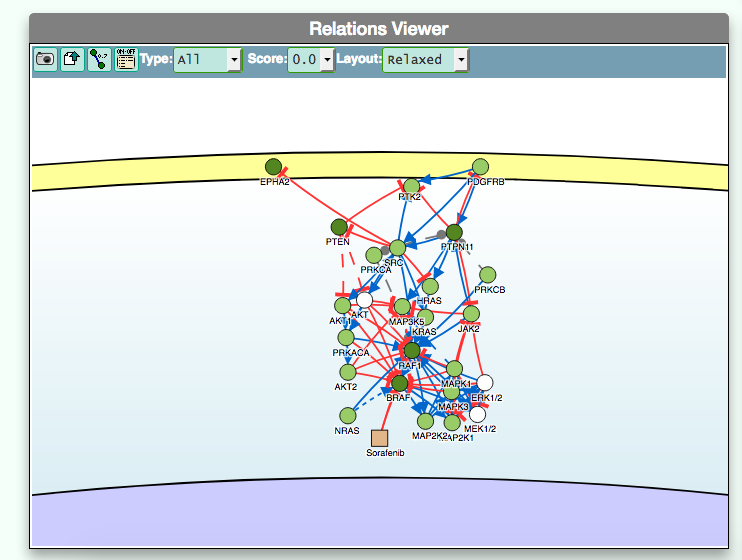Image resolution: width=742 pixels, height=560 pixels.
Task: Click the AKT2 node
Action: [x=347, y=372]
